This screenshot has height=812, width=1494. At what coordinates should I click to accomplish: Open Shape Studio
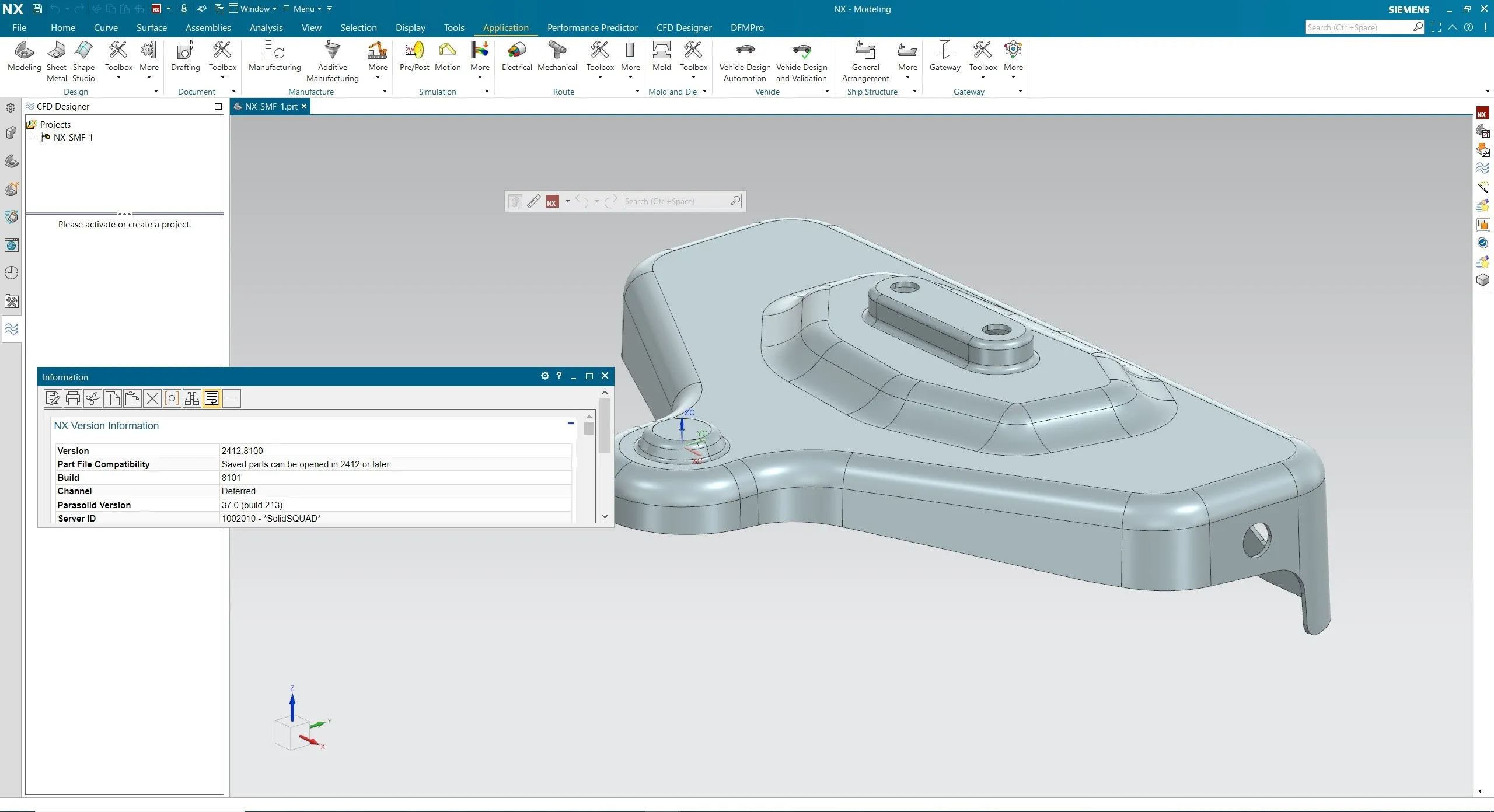pos(83,61)
